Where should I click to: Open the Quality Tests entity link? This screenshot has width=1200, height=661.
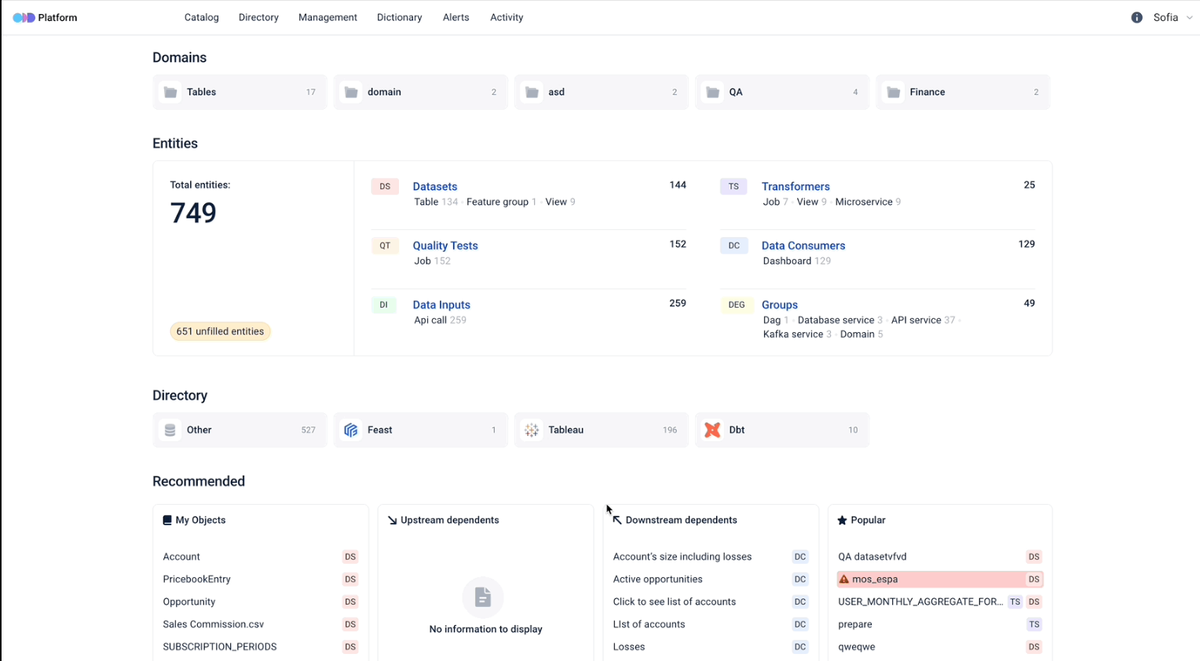(x=445, y=246)
